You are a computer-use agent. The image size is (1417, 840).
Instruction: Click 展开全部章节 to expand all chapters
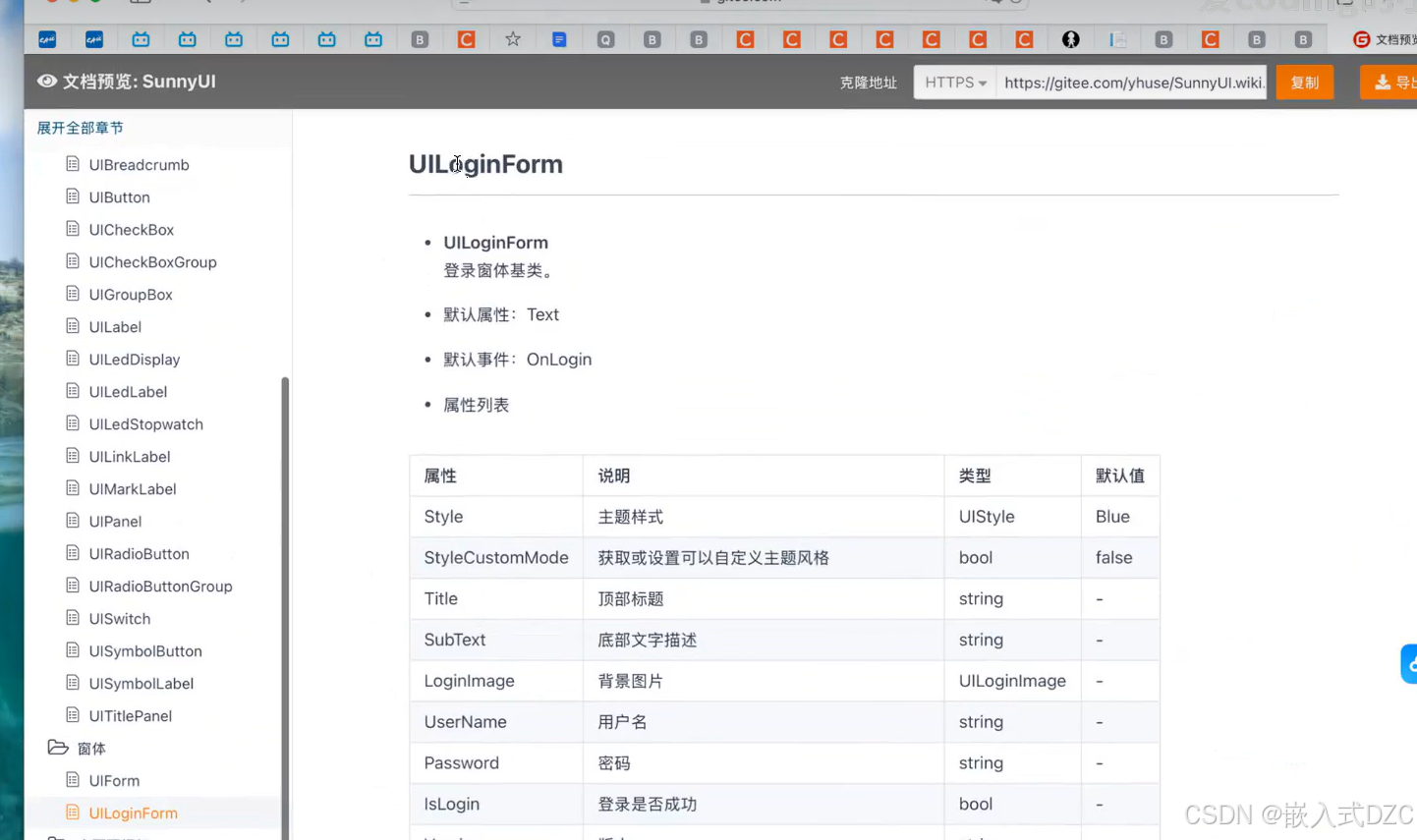coord(81,128)
